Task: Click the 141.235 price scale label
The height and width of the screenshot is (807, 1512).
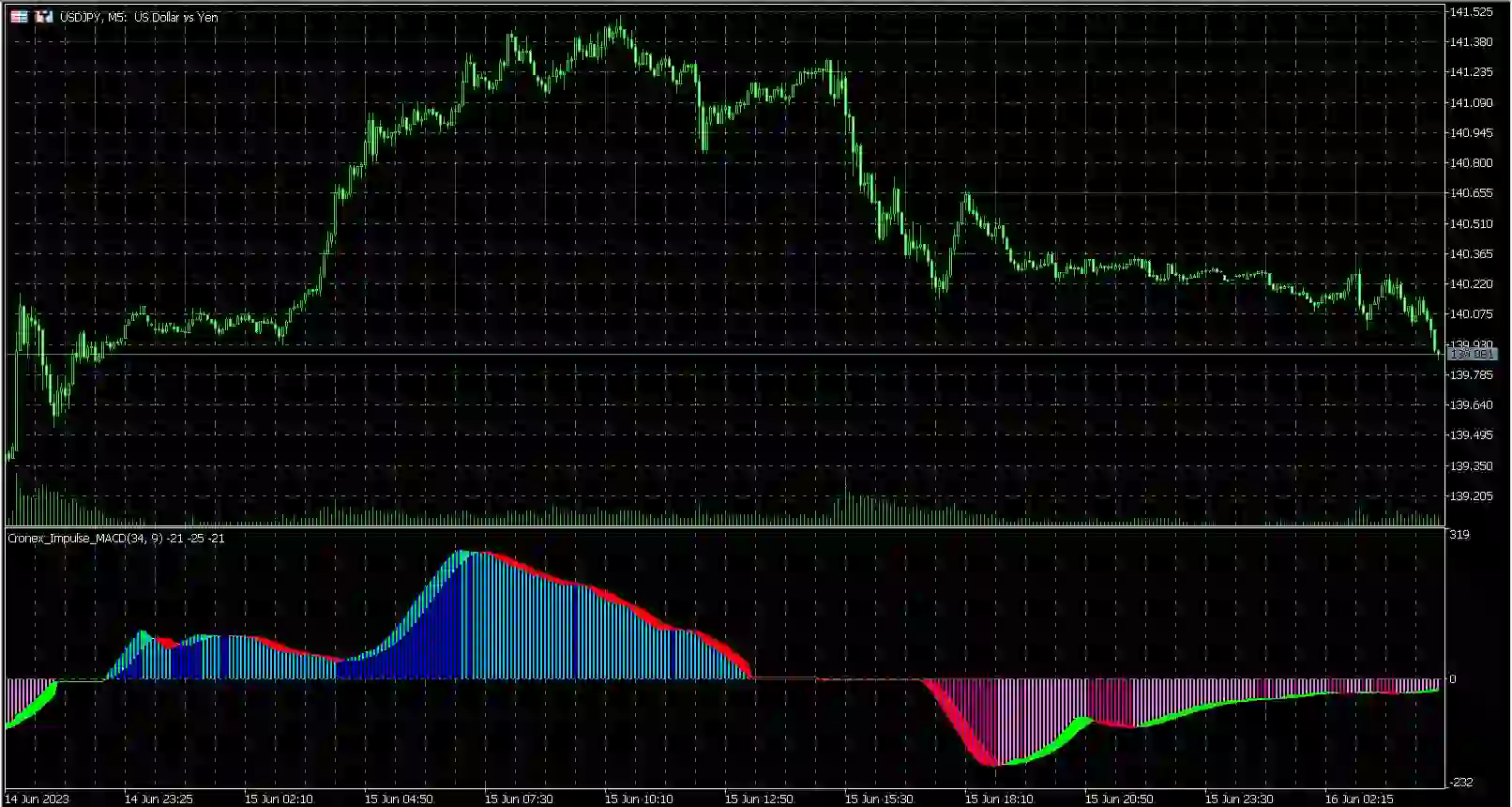Action: pyautogui.click(x=1471, y=72)
